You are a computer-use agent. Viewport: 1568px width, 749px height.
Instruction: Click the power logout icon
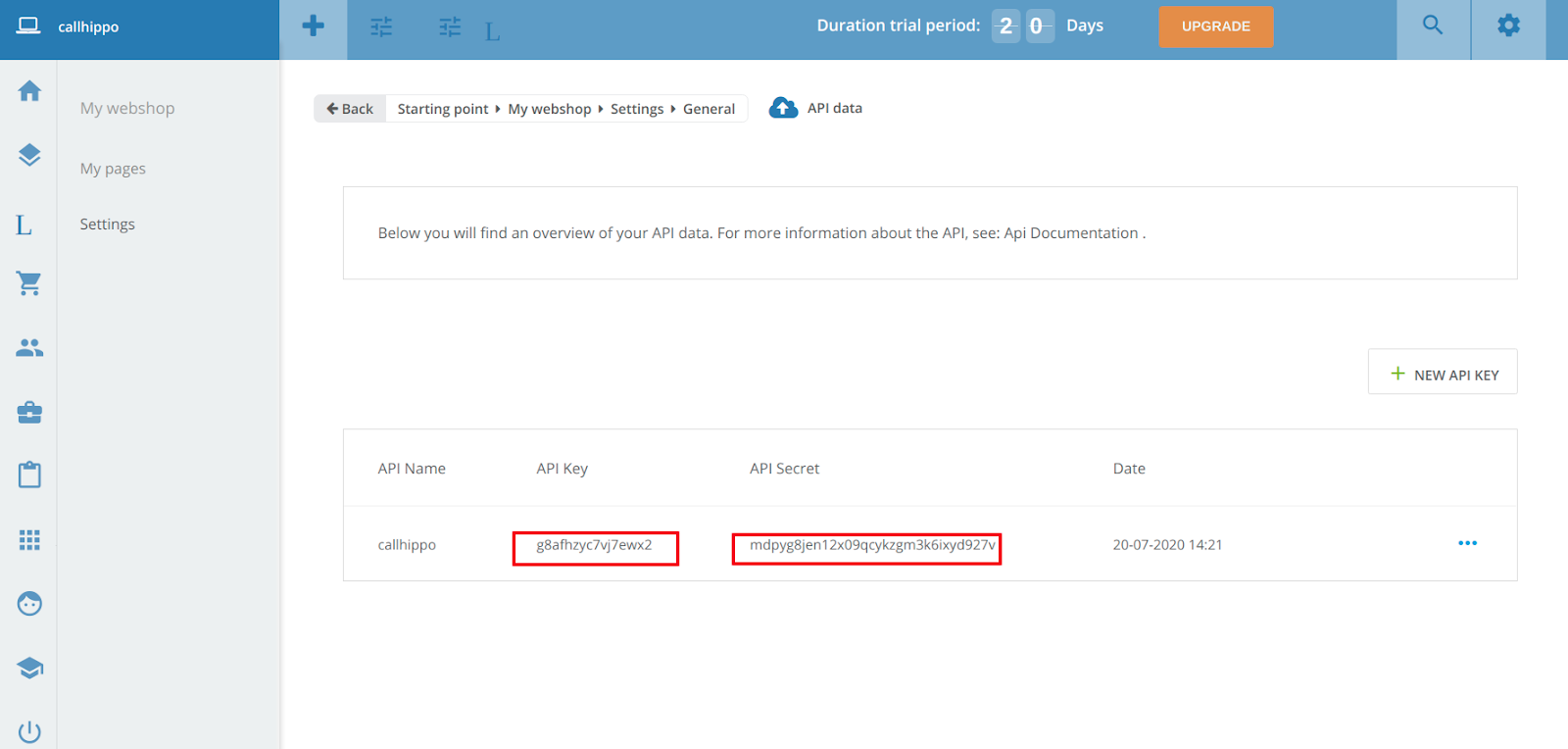(29, 731)
